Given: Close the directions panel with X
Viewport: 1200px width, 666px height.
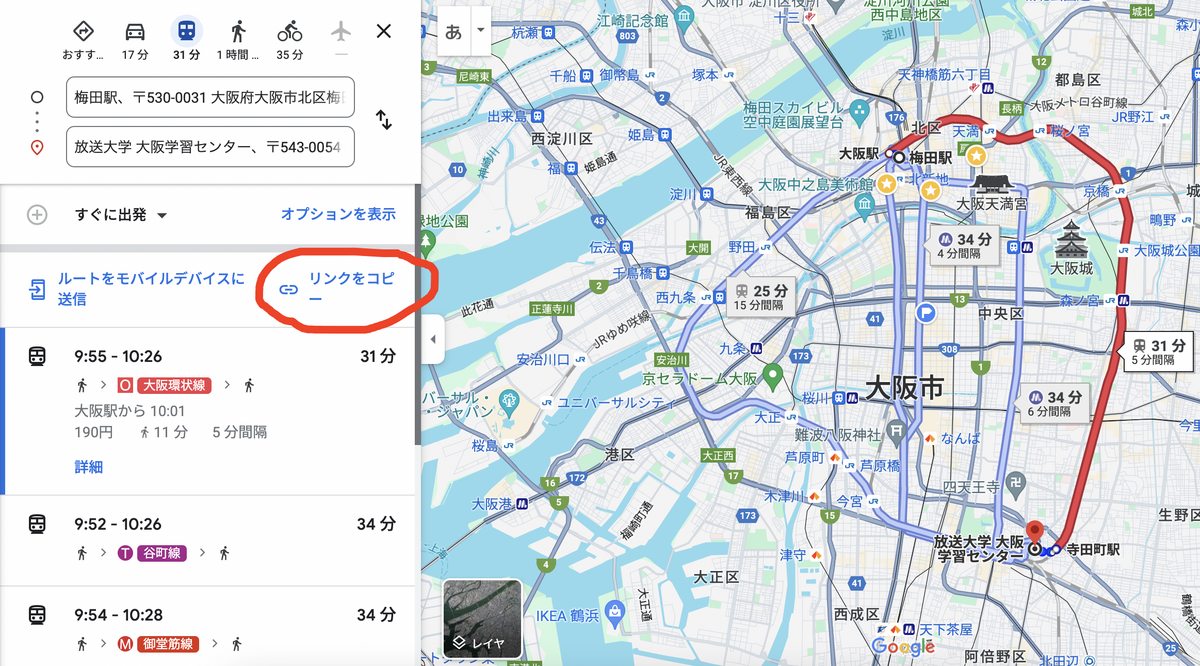Looking at the screenshot, I should [384, 31].
